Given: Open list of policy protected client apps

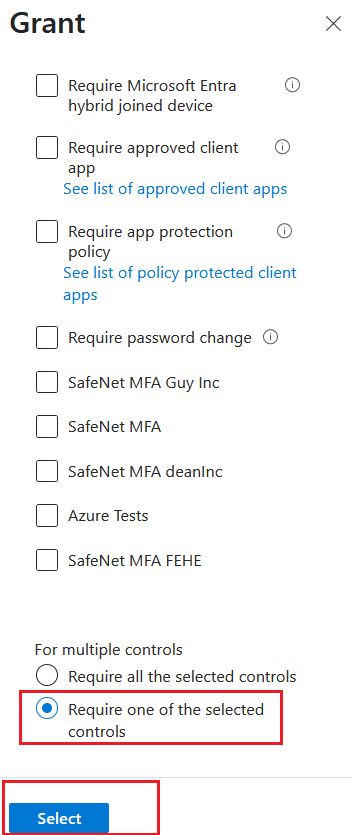Looking at the screenshot, I should point(180,284).
